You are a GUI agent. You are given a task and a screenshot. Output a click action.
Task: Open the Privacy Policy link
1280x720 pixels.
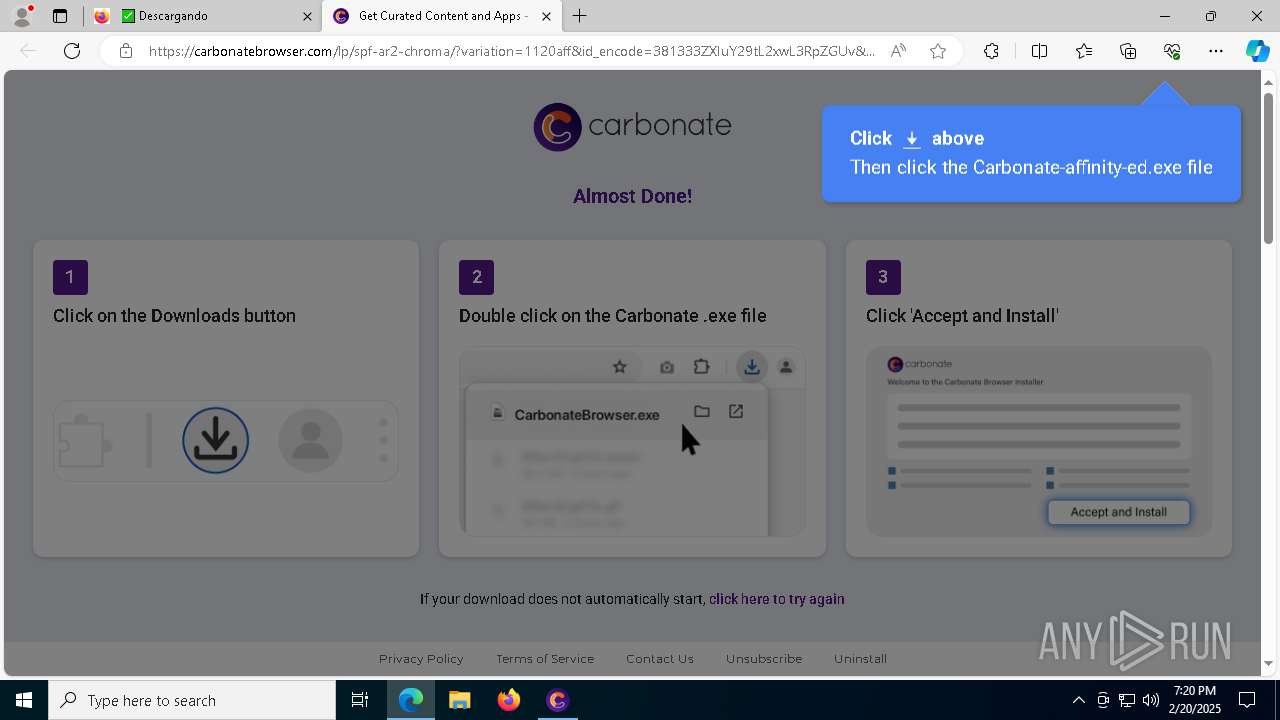421,658
